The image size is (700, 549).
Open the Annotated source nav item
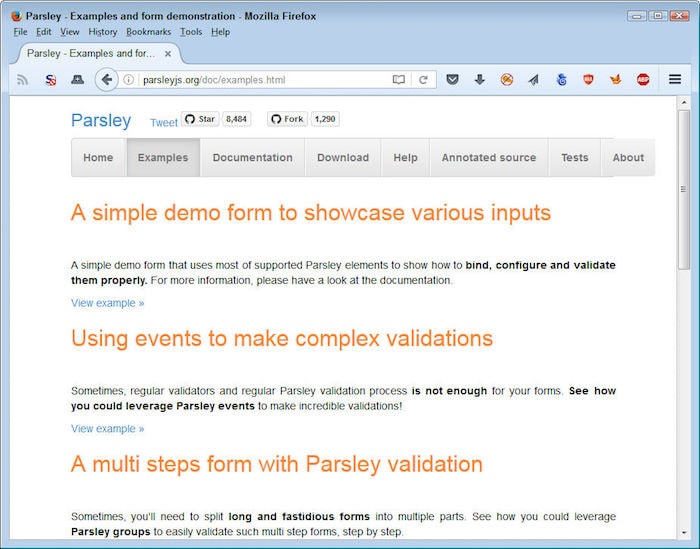pos(489,158)
